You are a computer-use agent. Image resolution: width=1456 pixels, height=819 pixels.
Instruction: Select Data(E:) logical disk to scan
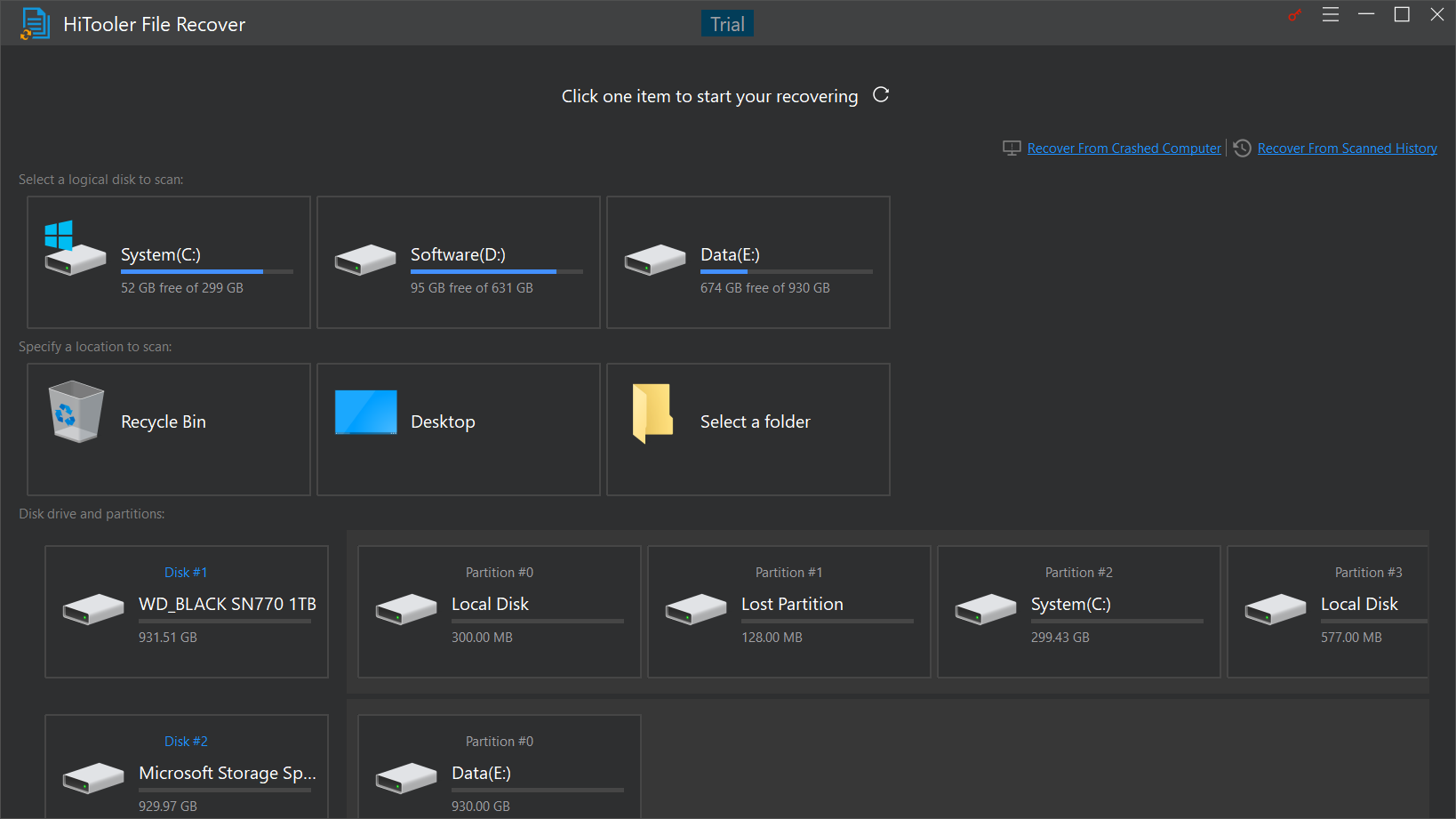coord(748,262)
